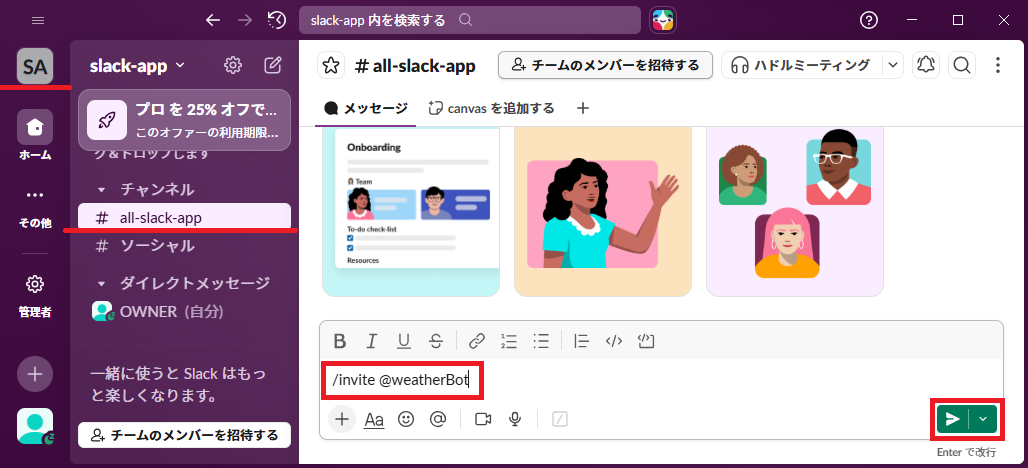1028x468 pixels.
Task: Open the user avatar at bottom left
Action: (x=35, y=426)
